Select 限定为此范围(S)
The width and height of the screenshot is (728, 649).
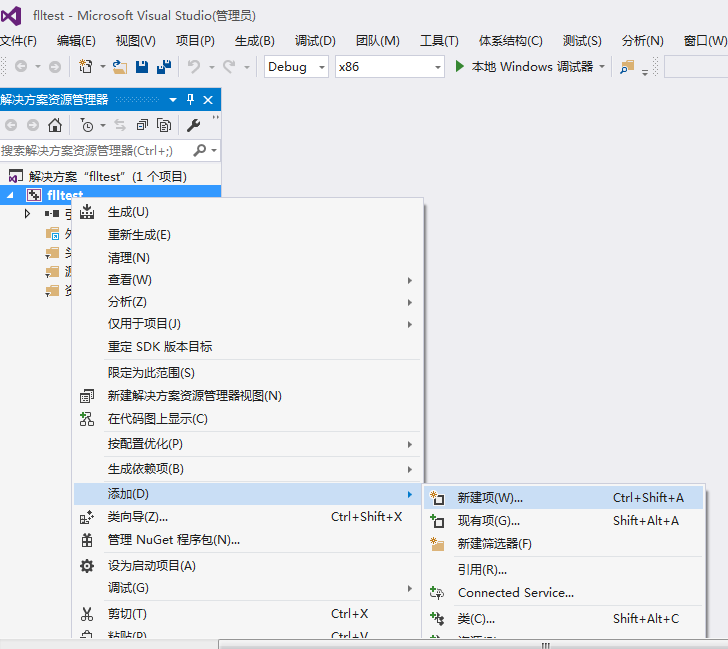click(248, 373)
